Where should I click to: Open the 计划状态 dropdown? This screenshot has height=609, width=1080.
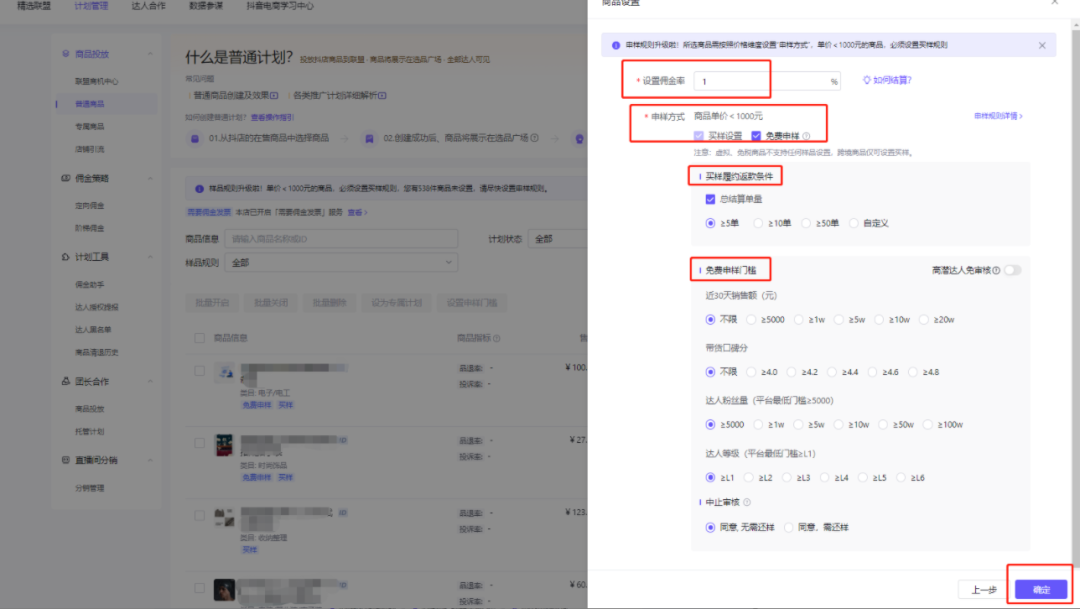coord(556,239)
